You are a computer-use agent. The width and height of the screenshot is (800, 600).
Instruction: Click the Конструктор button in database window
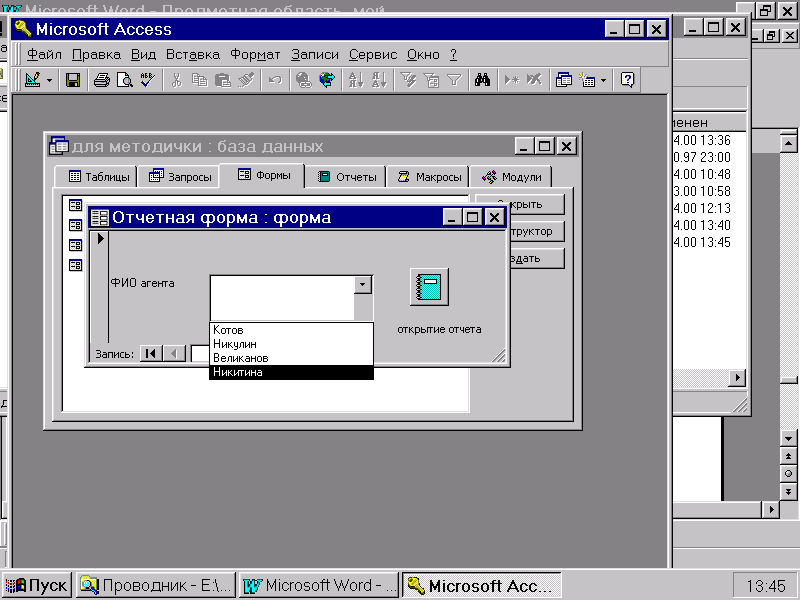[x=536, y=231]
